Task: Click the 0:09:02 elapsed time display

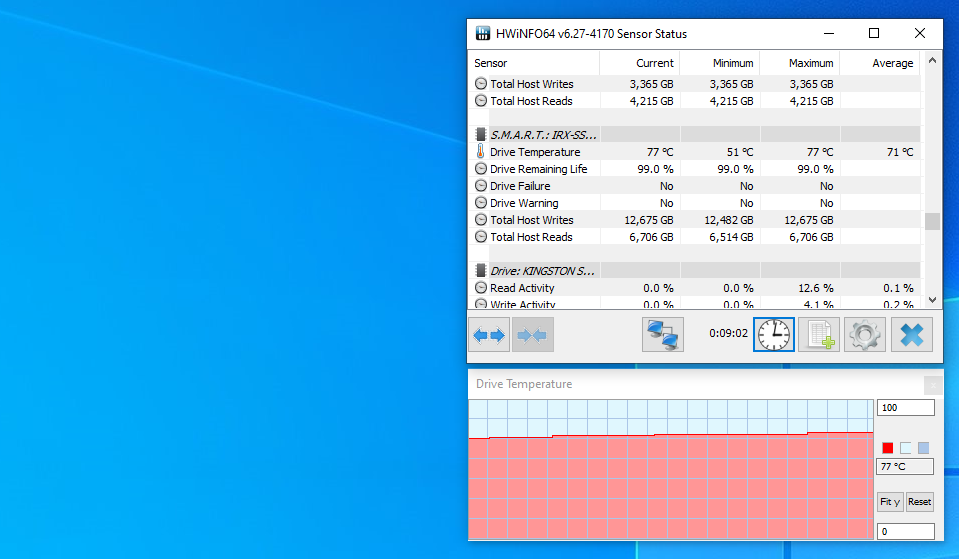Action: (728, 333)
